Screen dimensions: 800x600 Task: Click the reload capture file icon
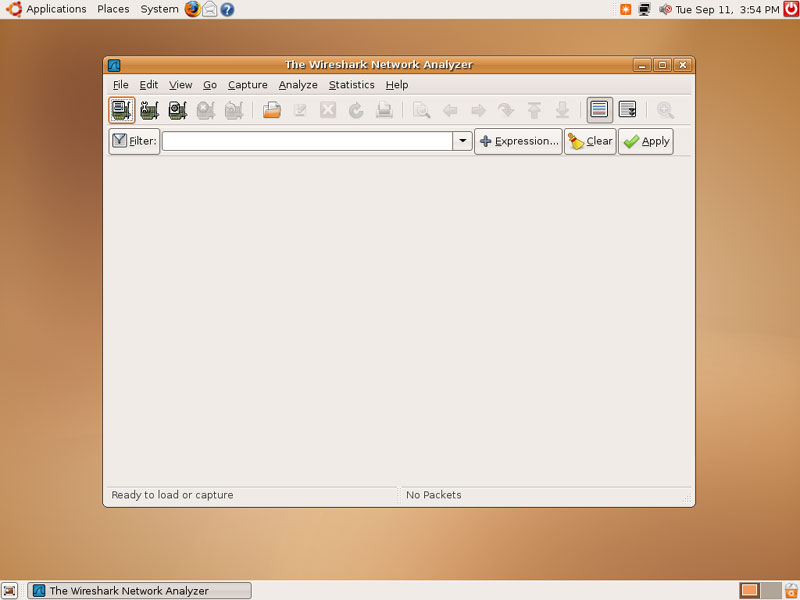click(x=356, y=110)
